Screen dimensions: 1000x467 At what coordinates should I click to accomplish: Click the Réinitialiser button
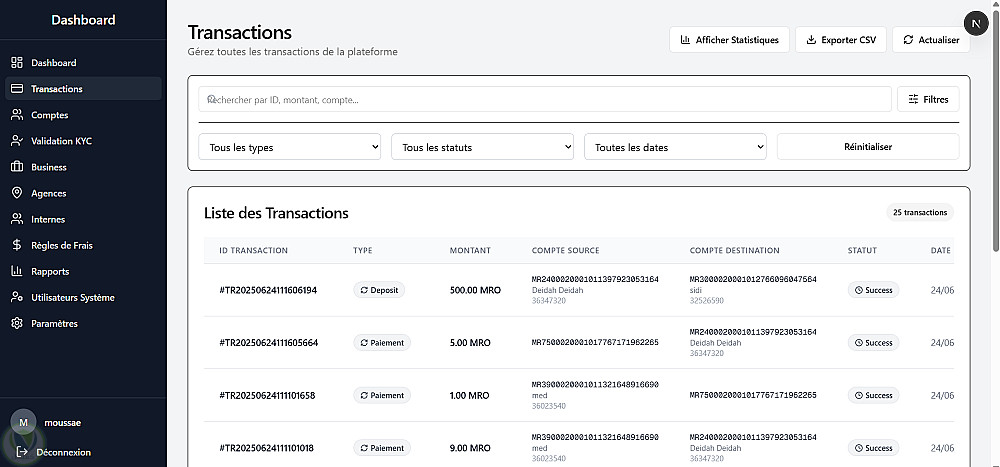point(867,147)
